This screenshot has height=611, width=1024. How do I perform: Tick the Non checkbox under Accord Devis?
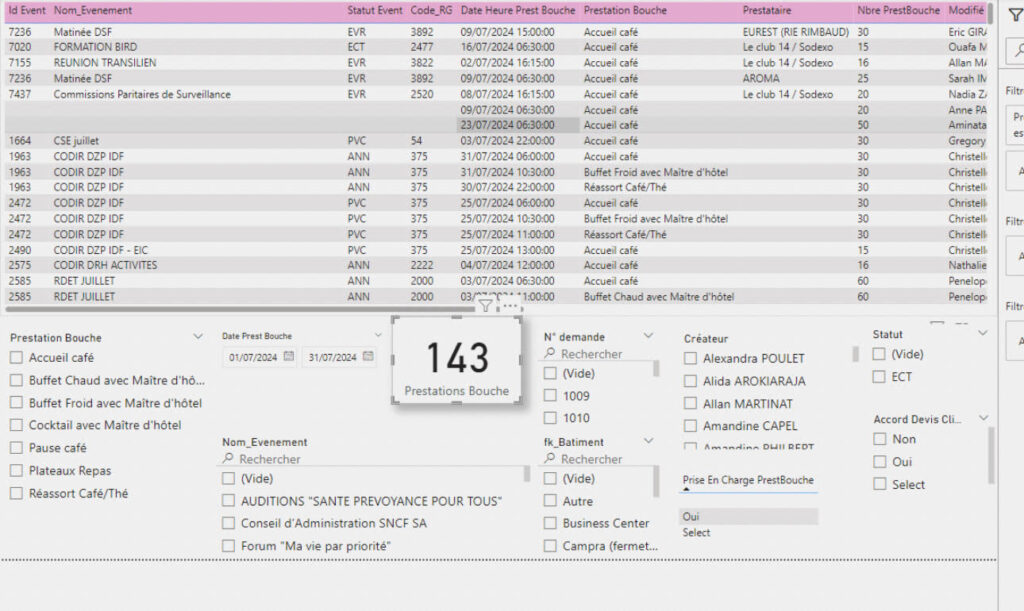coord(880,439)
